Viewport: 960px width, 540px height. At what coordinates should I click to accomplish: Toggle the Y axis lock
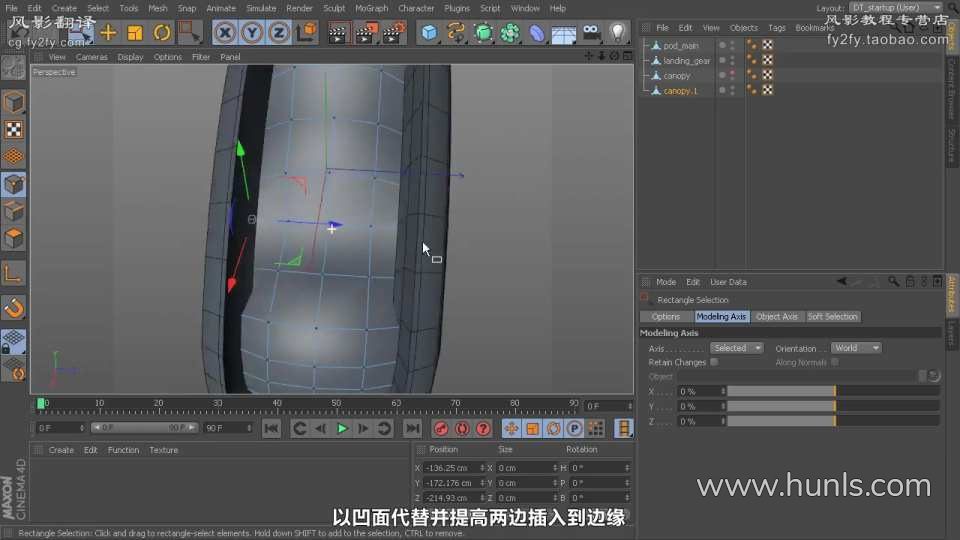tap(252, 32)
